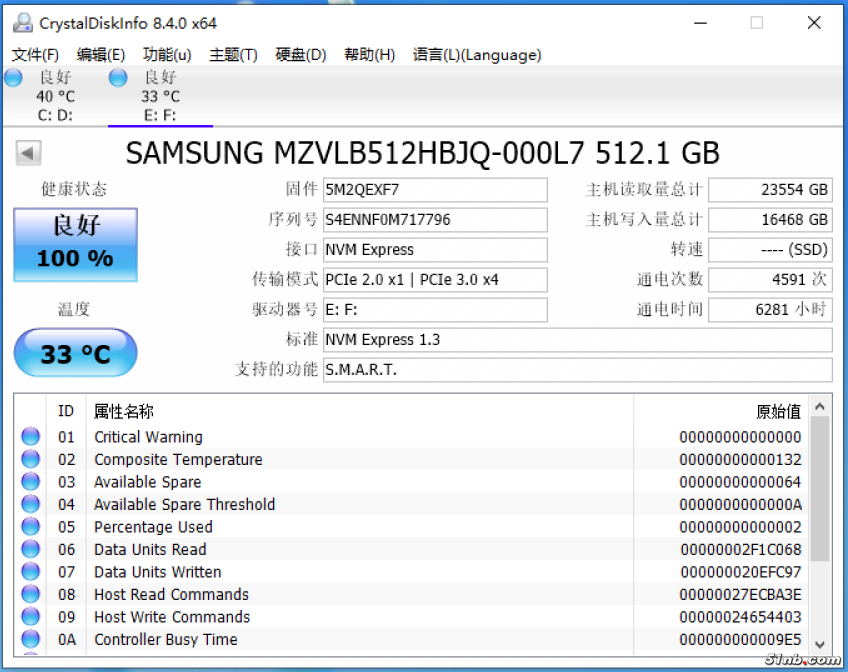Open the 语言(L)(Language) menu
Screen dimensions: 848x672
tap(477, 55)
